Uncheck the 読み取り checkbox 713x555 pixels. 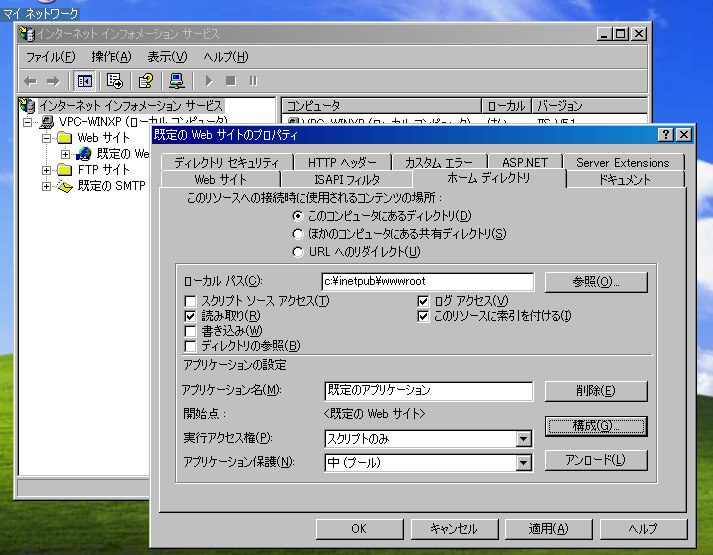(x=191, y=316)
